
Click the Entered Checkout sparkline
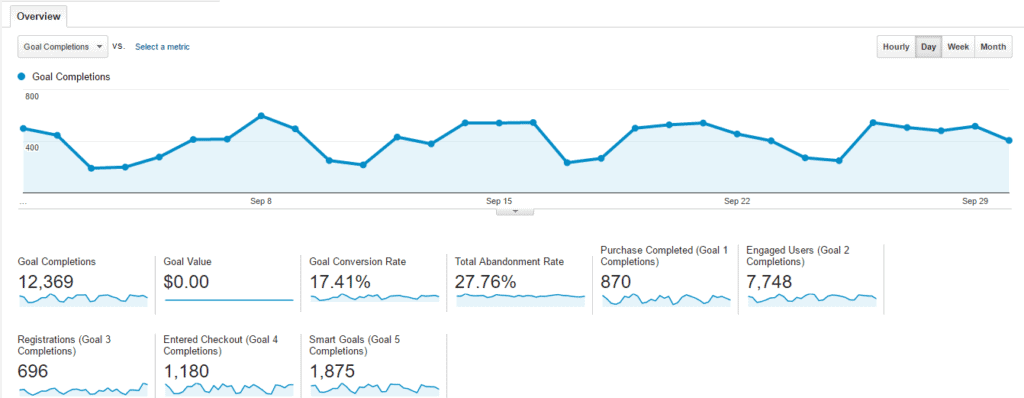click(x=229, y=389)
